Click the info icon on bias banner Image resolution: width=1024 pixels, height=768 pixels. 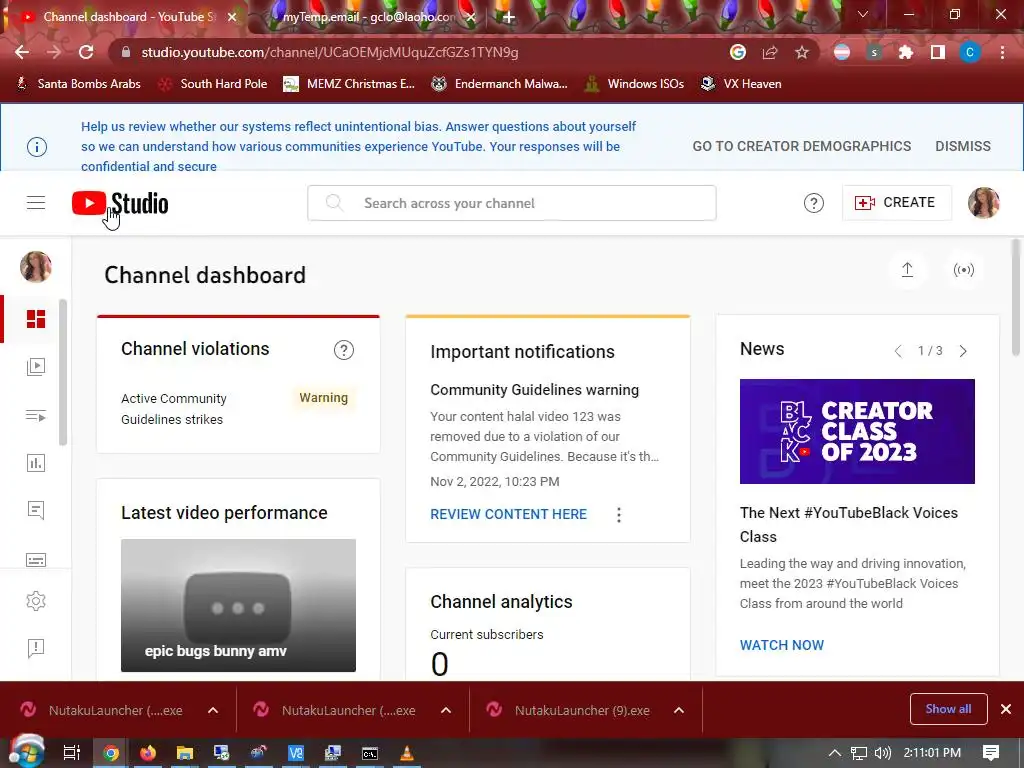(x=37, y=147)
